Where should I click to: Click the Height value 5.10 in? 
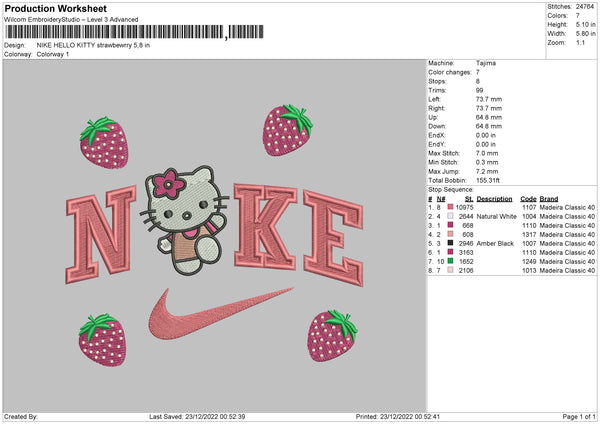pyautogui.click(x=585, y=24)
